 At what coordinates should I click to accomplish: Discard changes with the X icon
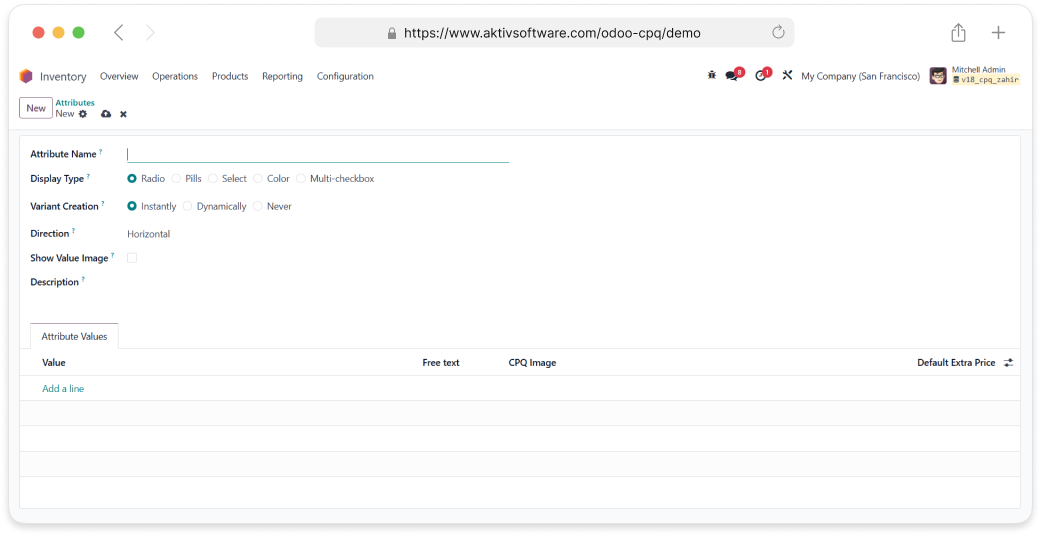point(123,114)
